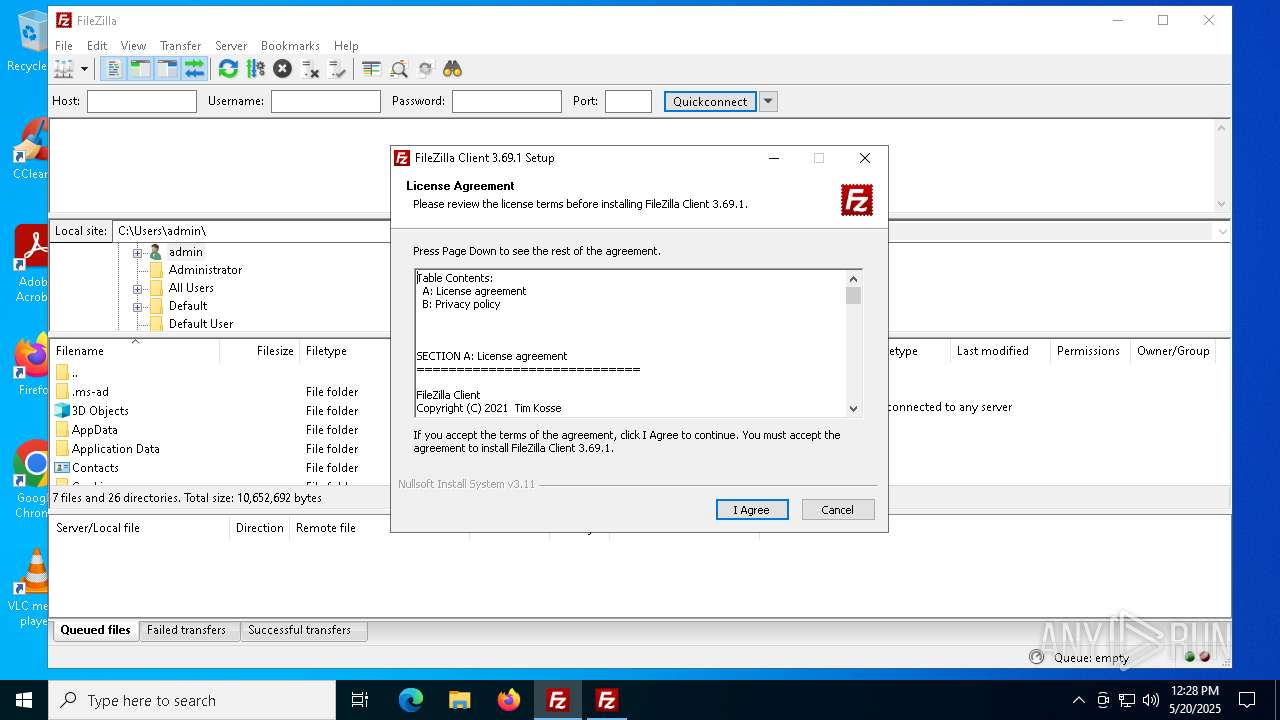The image size is (1280, 720).
Task: Open Firefox from the taskbar
Action: coord(509,700)
